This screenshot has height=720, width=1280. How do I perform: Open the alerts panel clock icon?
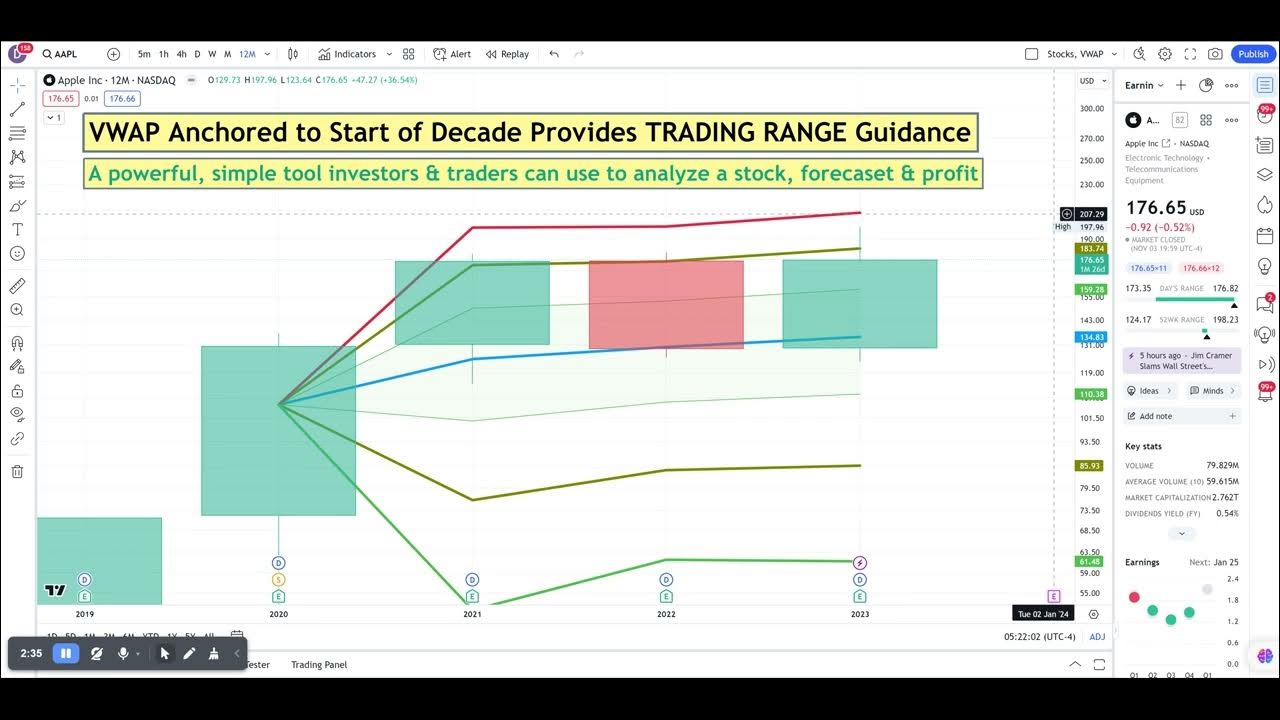point(1265,115)
